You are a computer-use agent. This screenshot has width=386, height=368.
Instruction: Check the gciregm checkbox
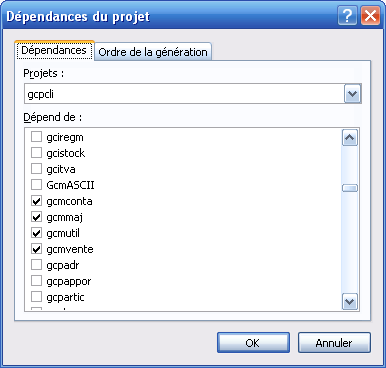(36, 137)
